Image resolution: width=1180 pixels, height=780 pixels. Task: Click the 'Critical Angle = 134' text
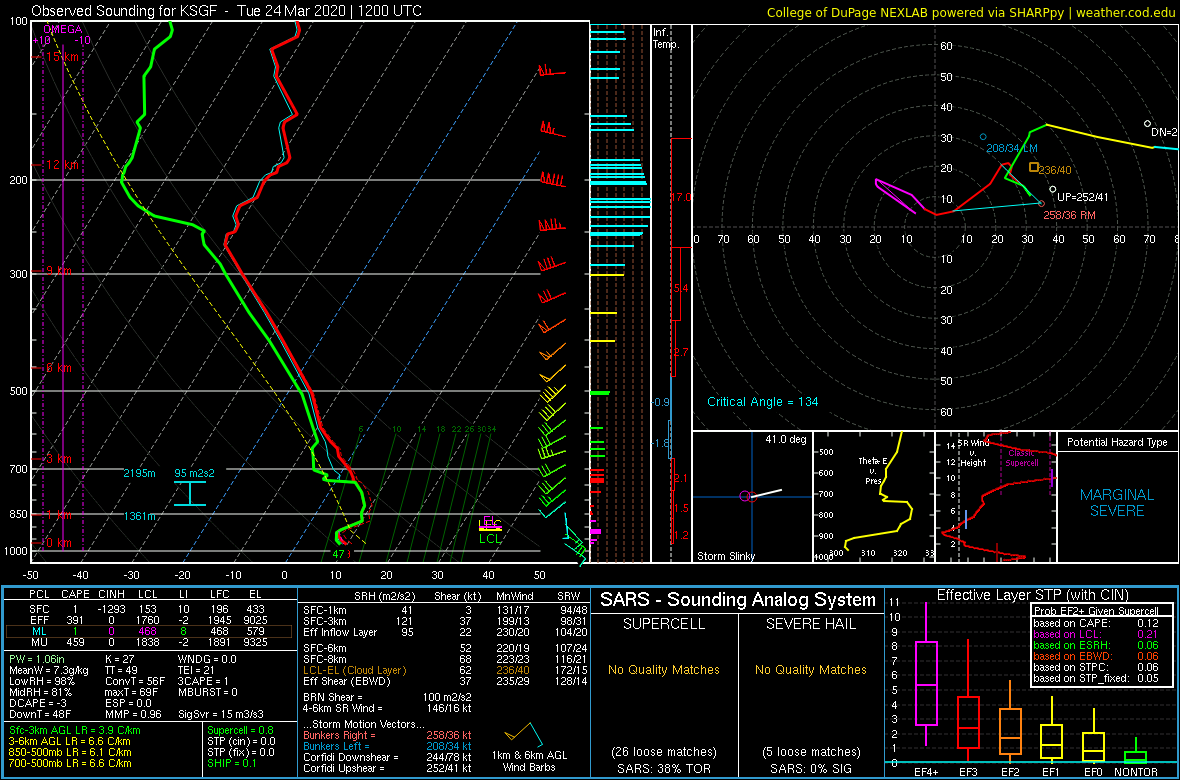[762, 401]
